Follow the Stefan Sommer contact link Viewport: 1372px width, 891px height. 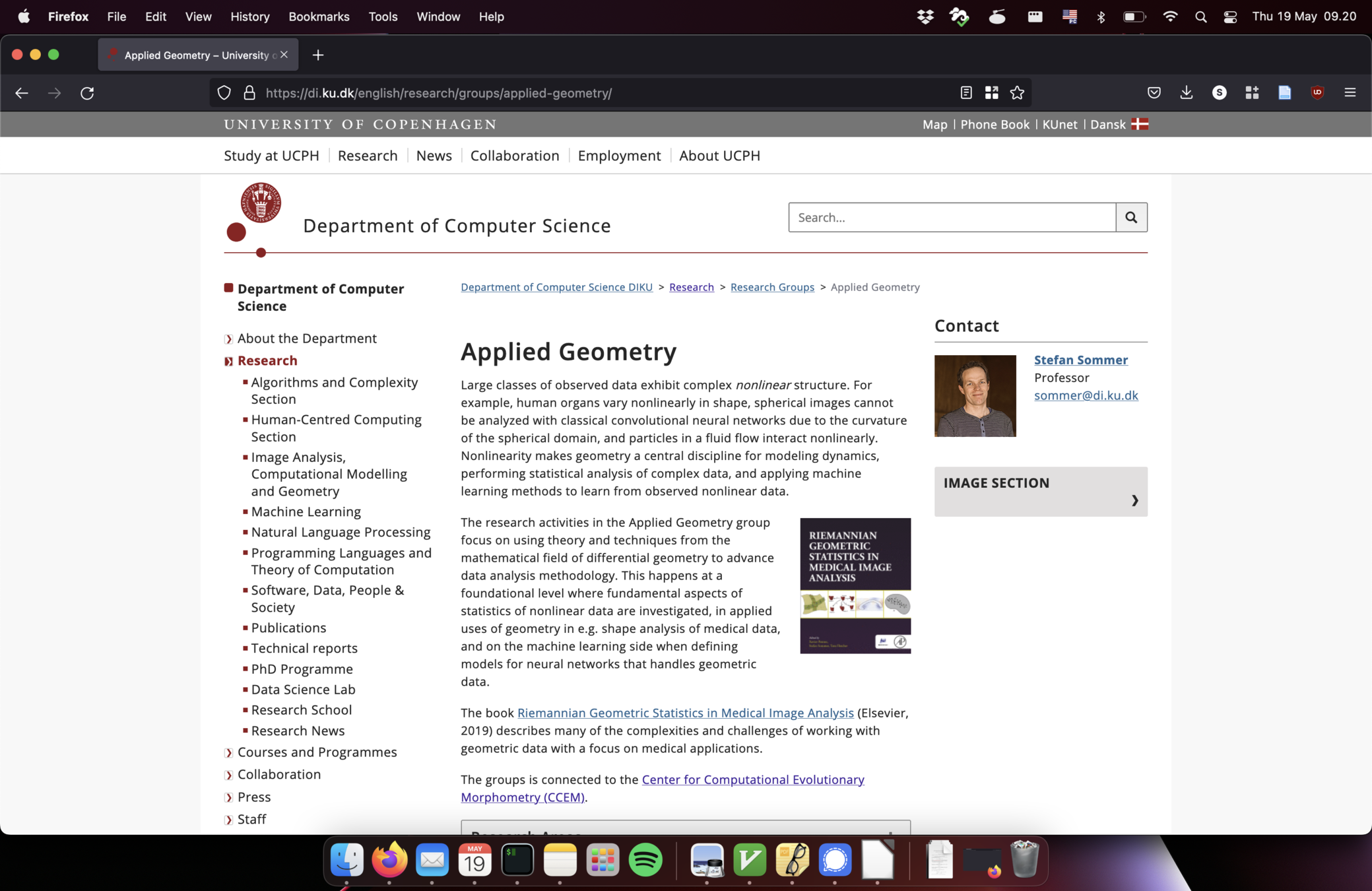[1080, 360]
